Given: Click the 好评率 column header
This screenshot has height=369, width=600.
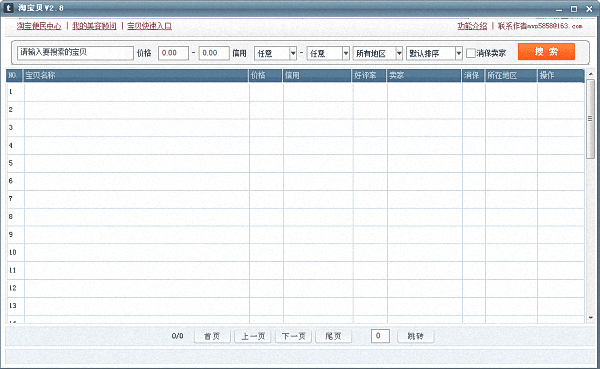Looking at the screenshot, I should click(369, 75).
